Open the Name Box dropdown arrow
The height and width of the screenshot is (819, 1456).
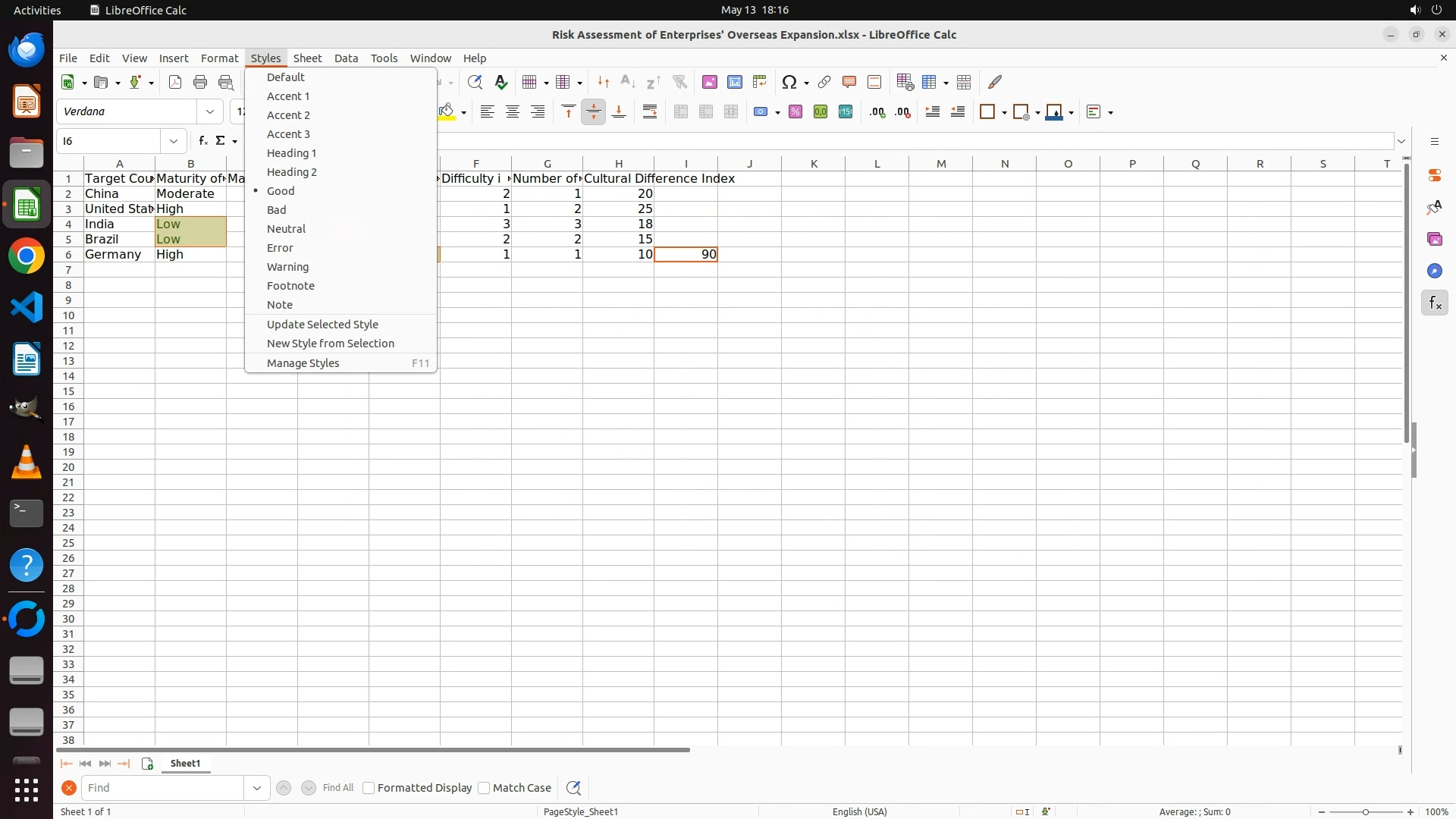[x=174, y=141]
